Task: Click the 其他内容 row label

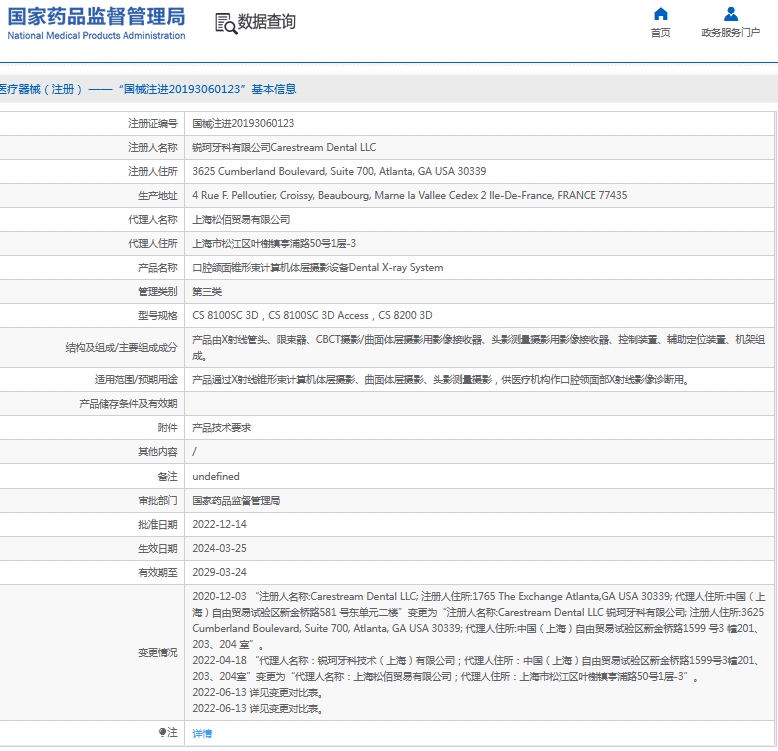Action: tap(157, 451)
